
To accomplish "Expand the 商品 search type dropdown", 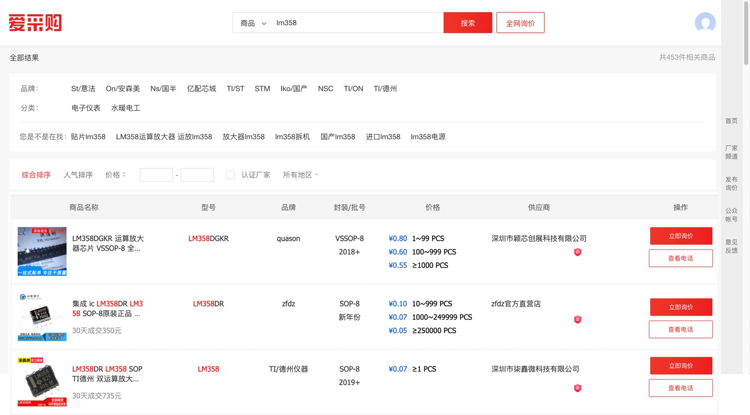I will pos(253,23).
